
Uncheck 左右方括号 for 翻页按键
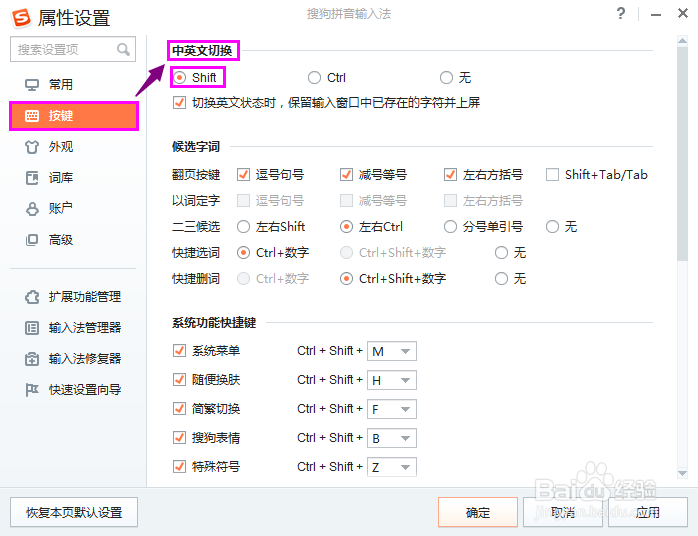click(450, 175)
